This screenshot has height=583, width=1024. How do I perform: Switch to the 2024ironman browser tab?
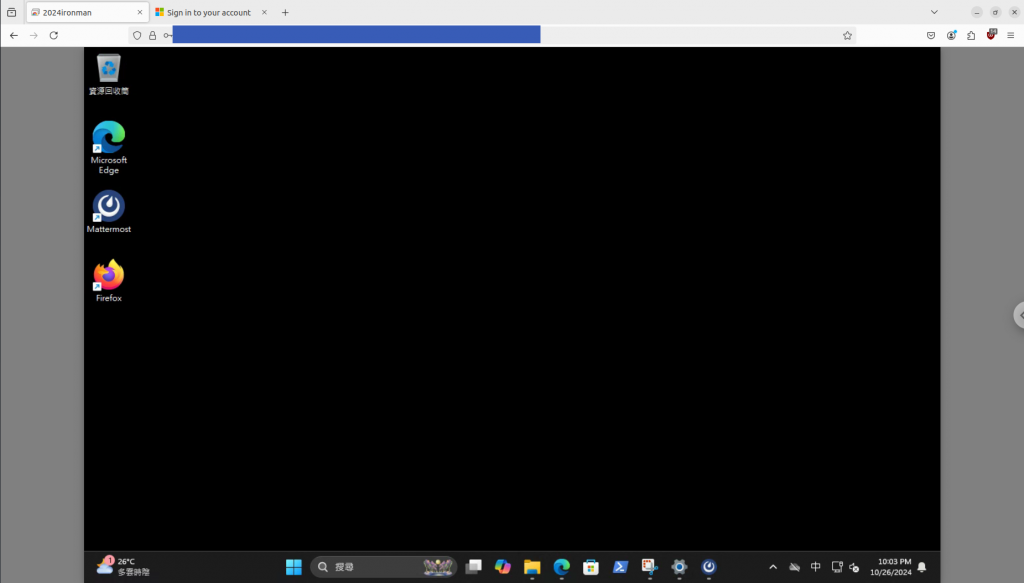point(87,12)
